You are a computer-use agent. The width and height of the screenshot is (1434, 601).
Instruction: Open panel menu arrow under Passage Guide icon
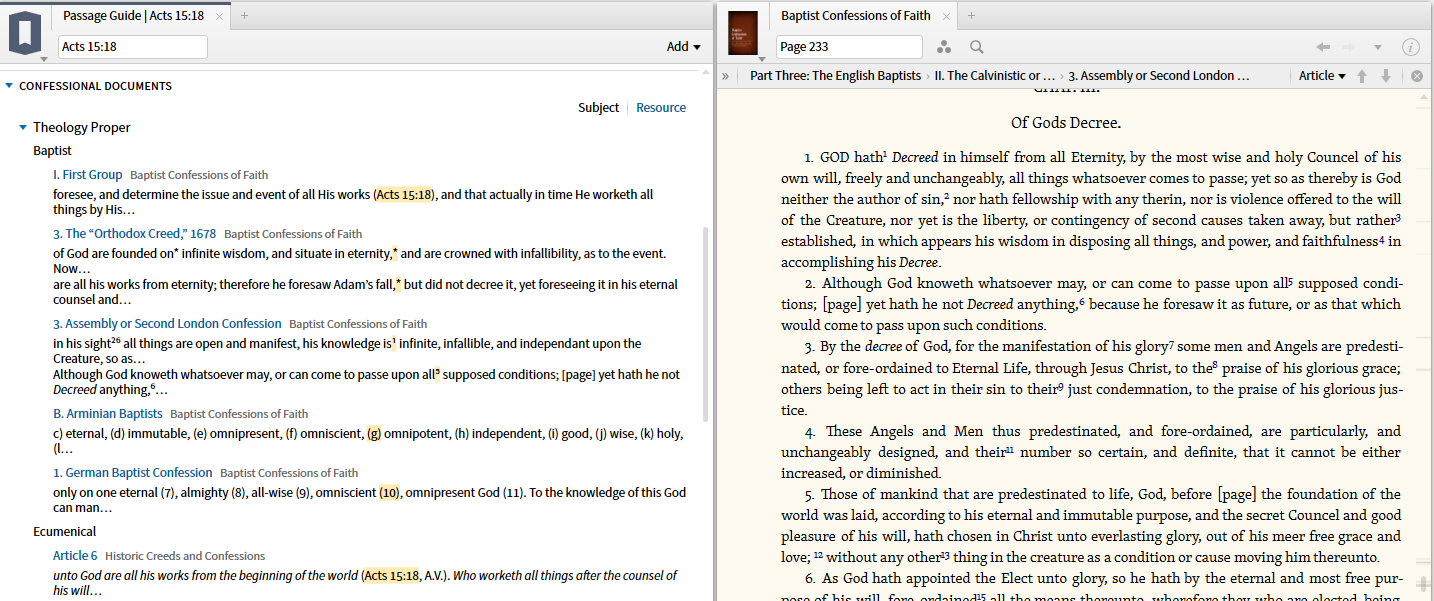click(x=44, y=59)
